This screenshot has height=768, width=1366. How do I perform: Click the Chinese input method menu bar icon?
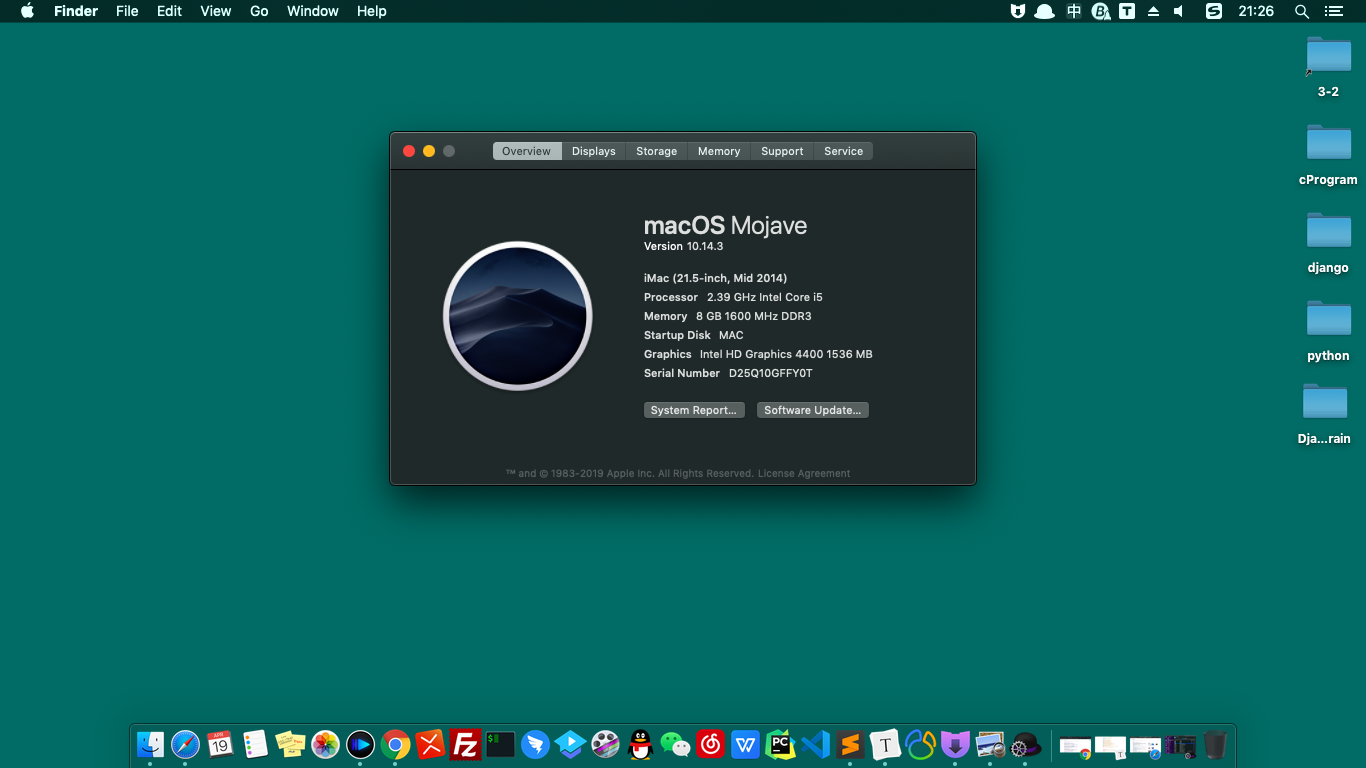tap(1074, 11)
